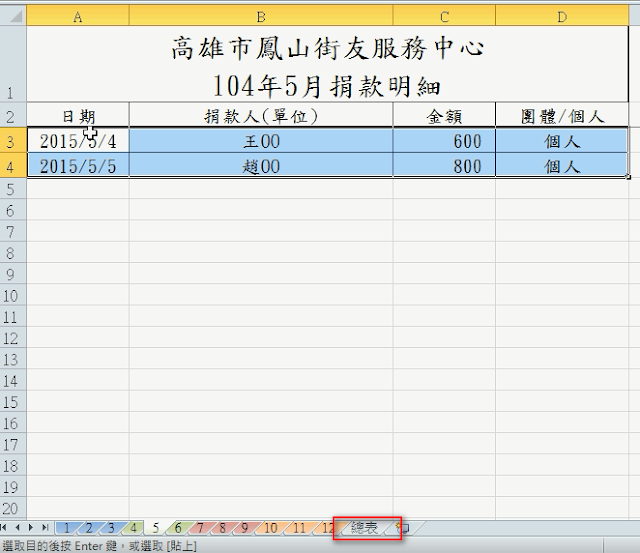Screen dimensions: 640x553
Task: Click donor cell 王00
Action: click(261, 140)
